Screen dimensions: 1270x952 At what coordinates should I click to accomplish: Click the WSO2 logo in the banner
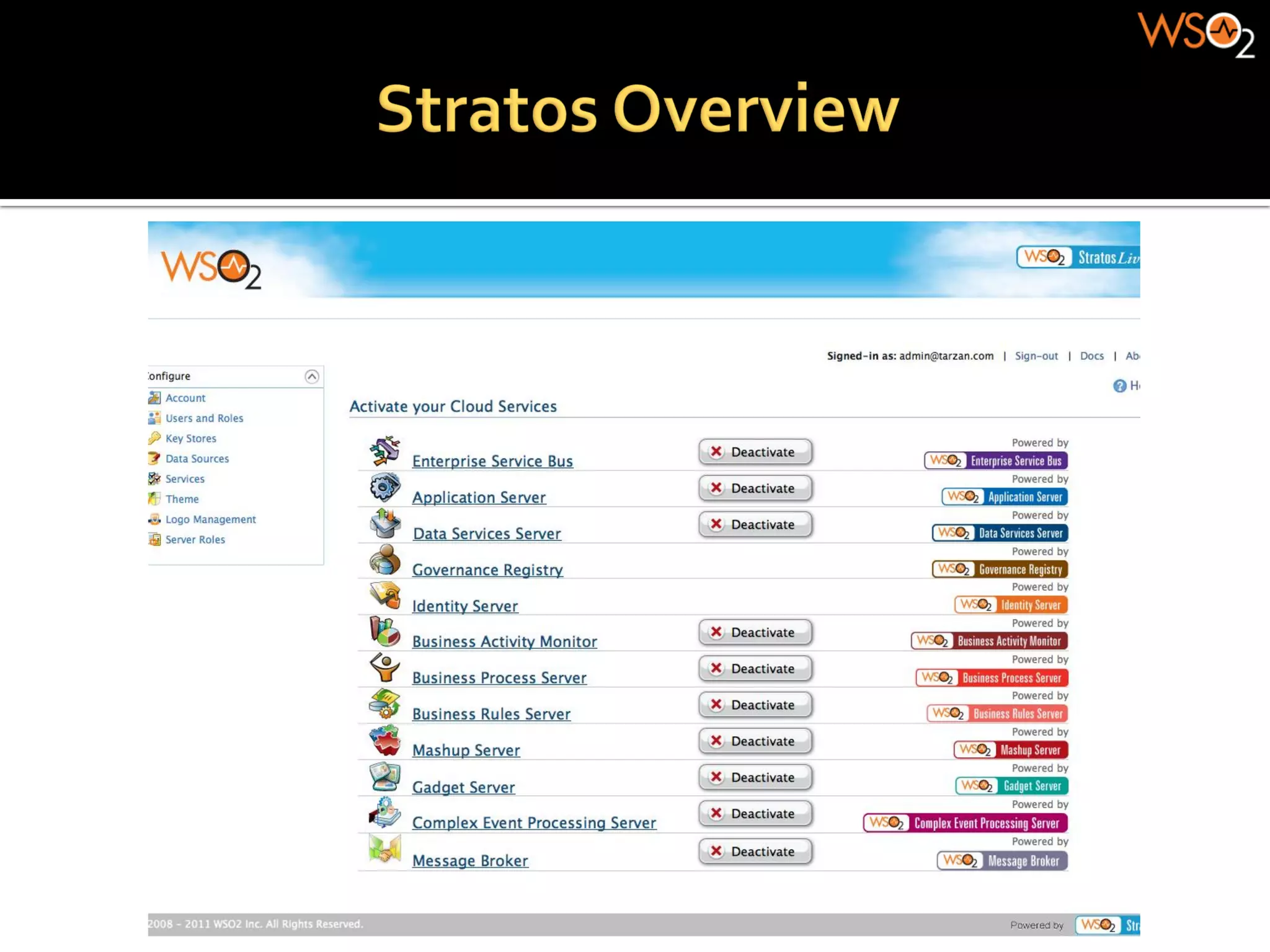(211, 269)
